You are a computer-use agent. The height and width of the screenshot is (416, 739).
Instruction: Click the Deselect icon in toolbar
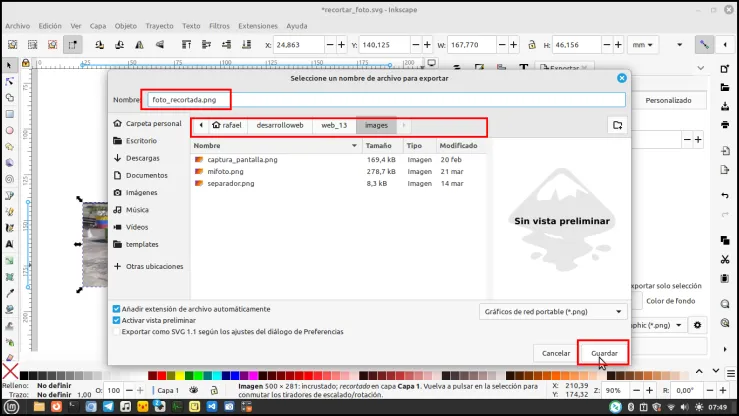(x=52, y=45)
